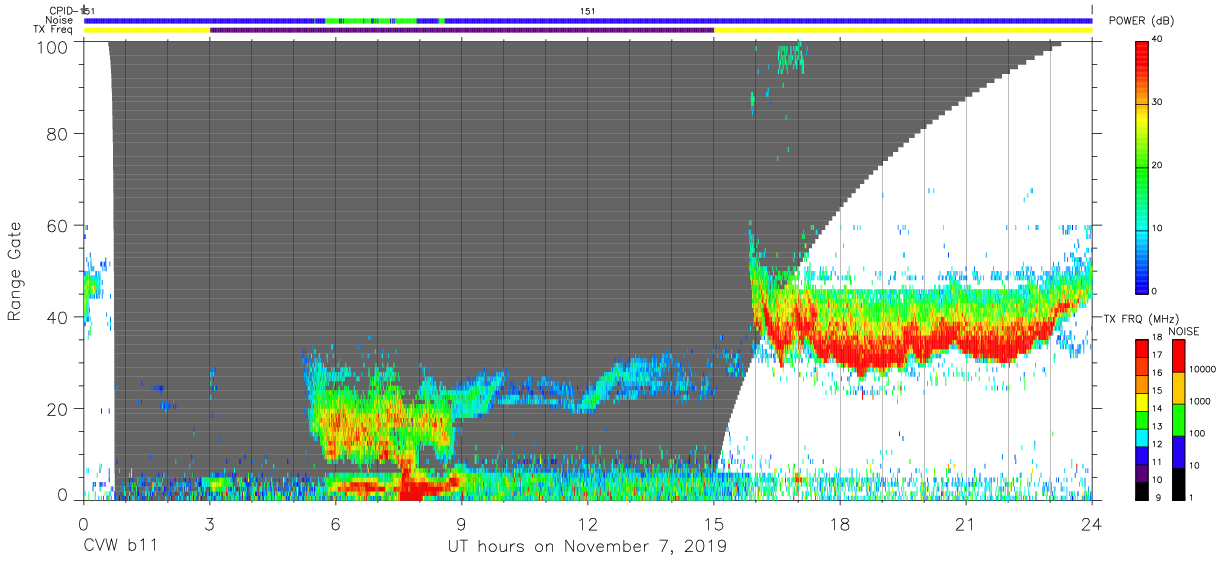Click the "Range Gate" y-axis title
The image size is (1228, 567).
click(16, 272)
